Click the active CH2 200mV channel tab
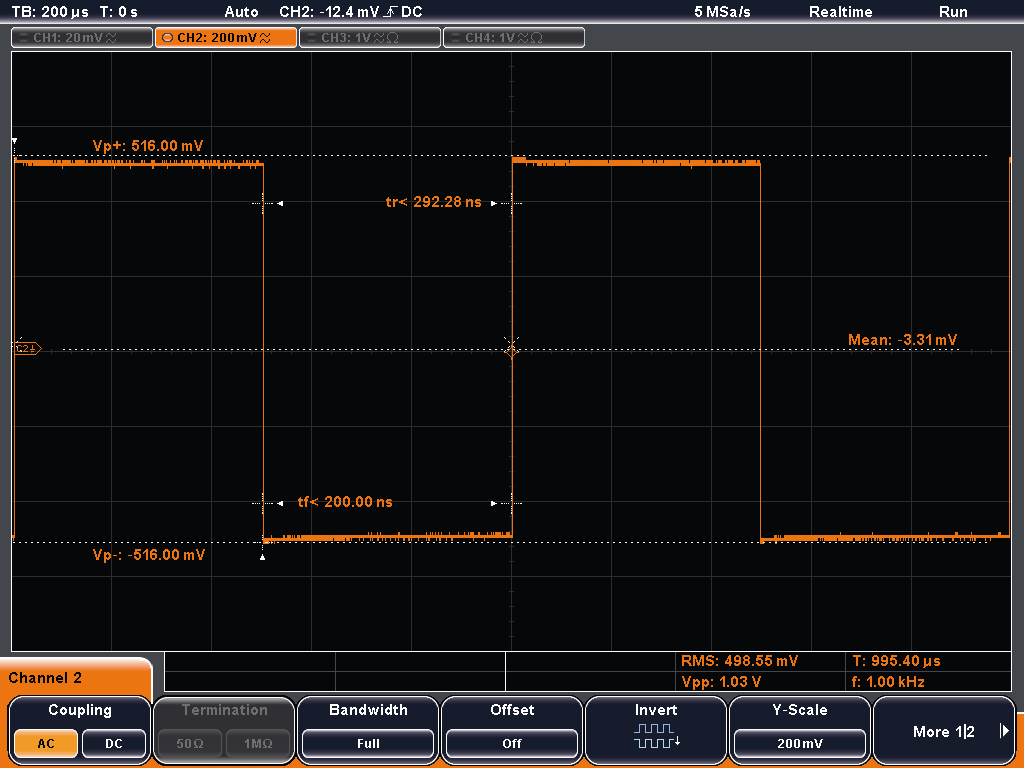The width and height of the screenshot is (1024, 768). pyautogui.click(x=225, y=38)
